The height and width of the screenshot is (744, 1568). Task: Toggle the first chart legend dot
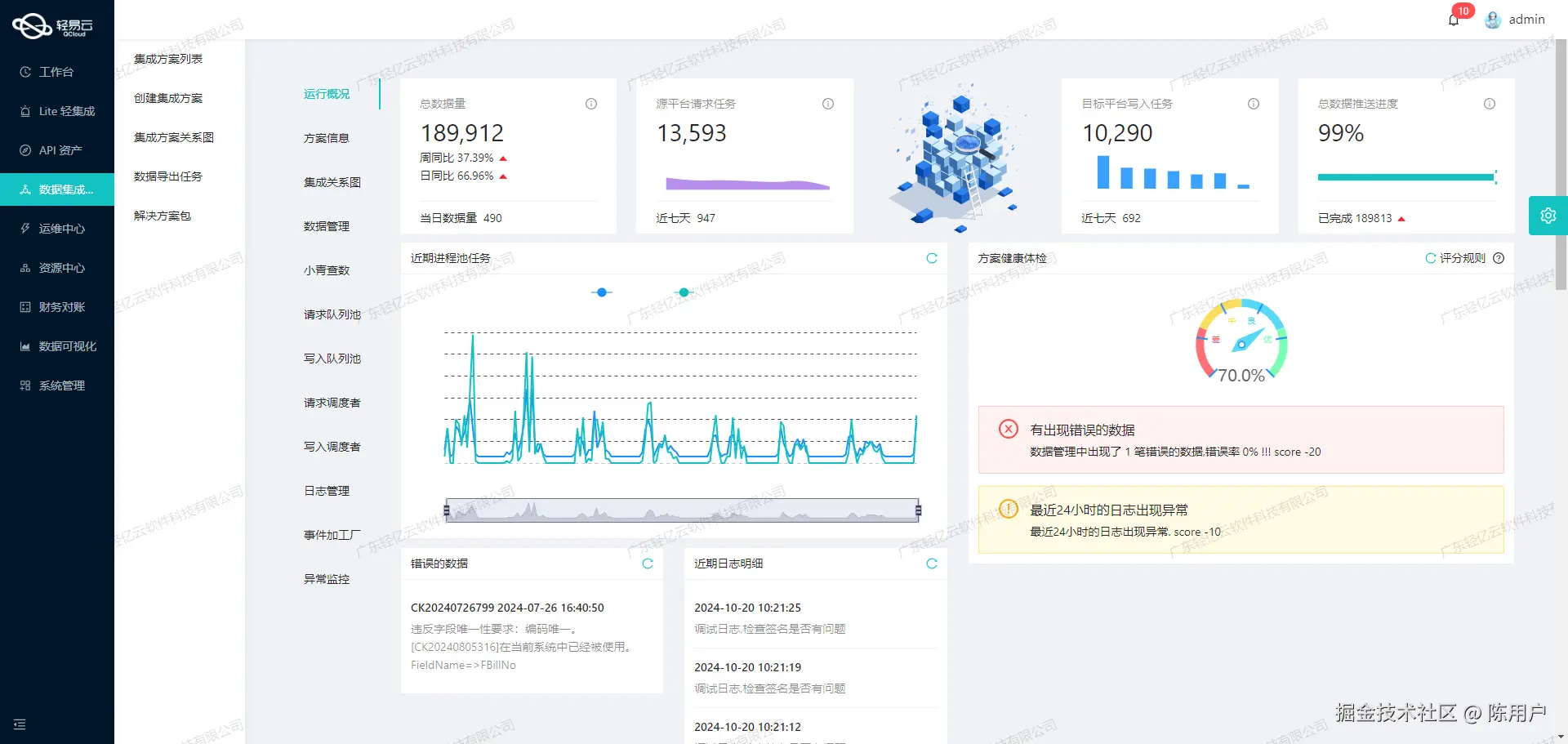[x=602, y=292]
